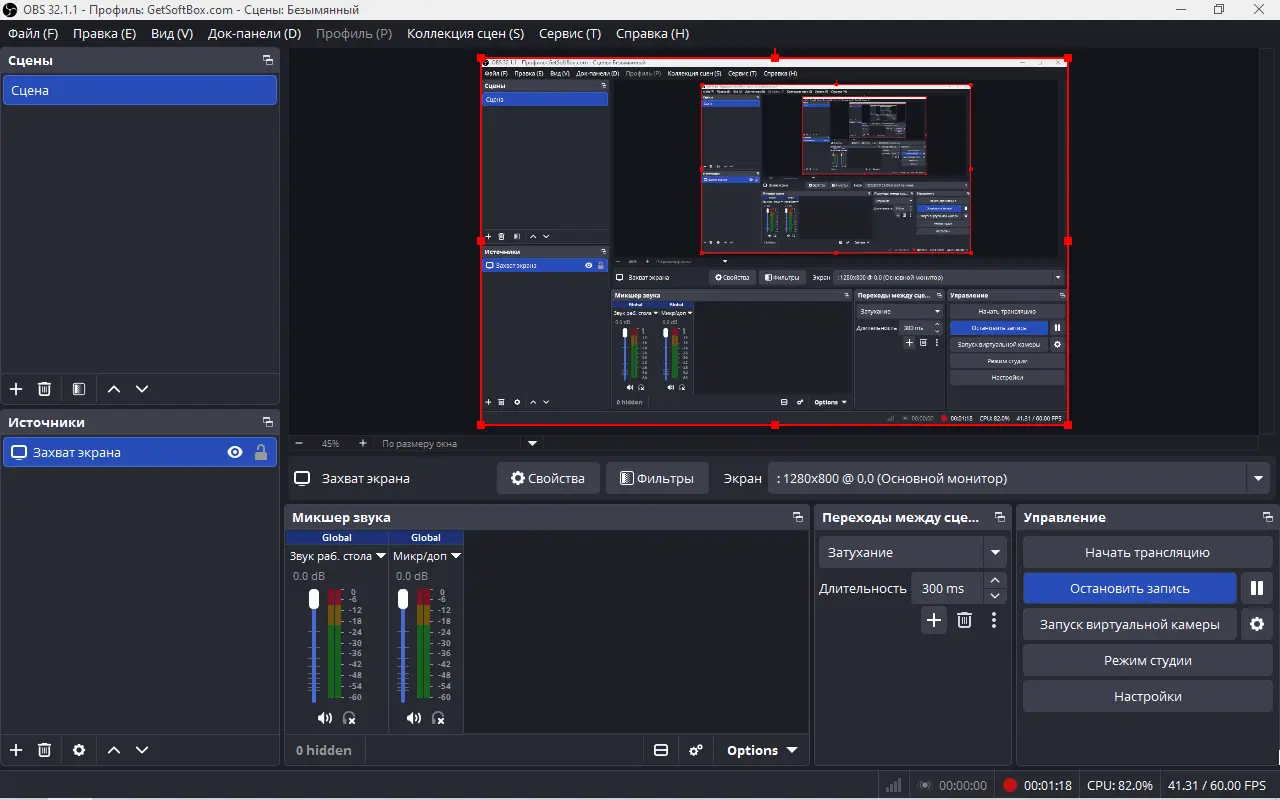This screenshot has width=1280, height=800.
Task: Open scene filters icon in Scenes panel
Action: tap(79, 389)
